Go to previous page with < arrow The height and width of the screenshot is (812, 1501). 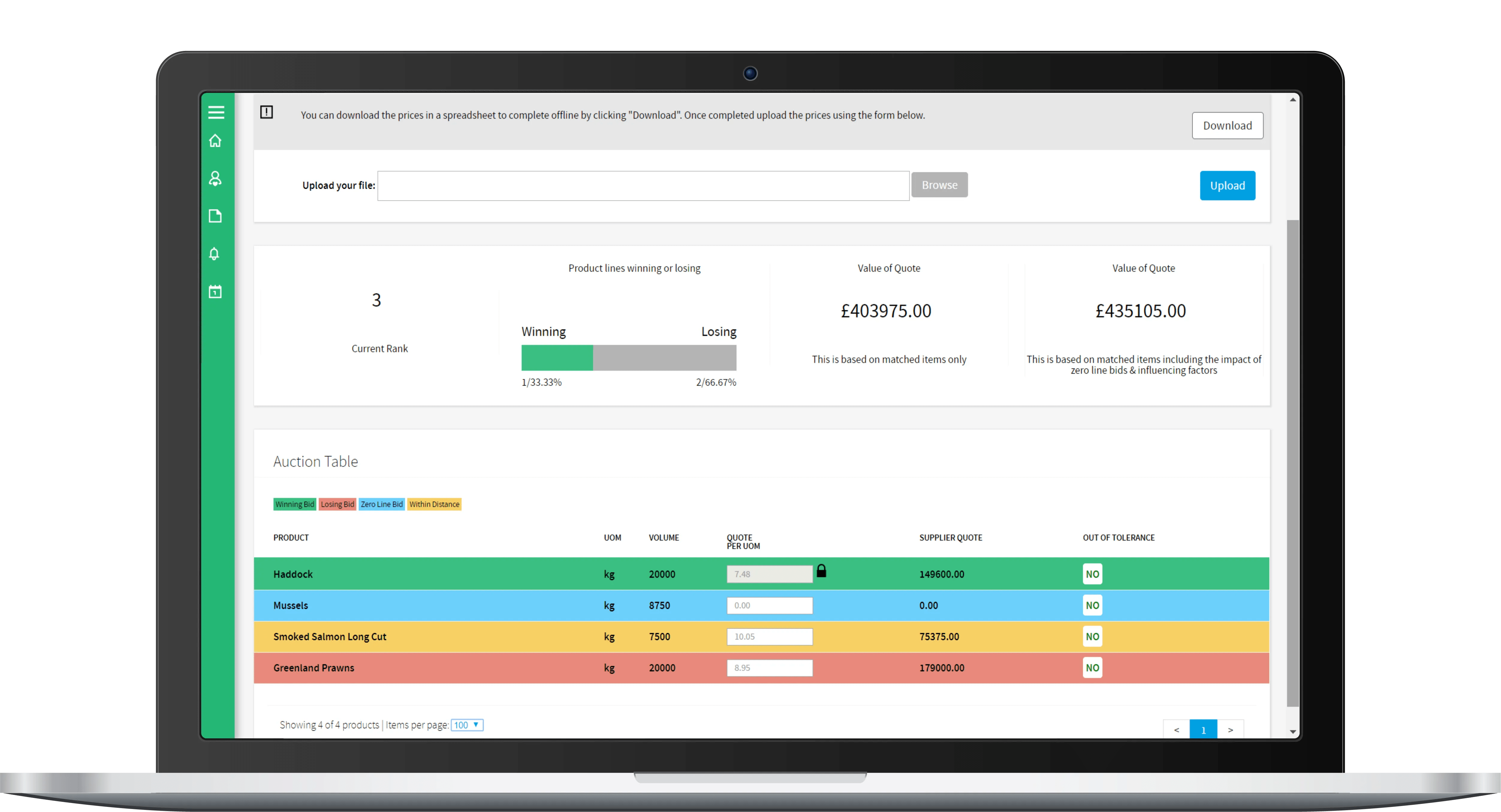click(1176, 730)
